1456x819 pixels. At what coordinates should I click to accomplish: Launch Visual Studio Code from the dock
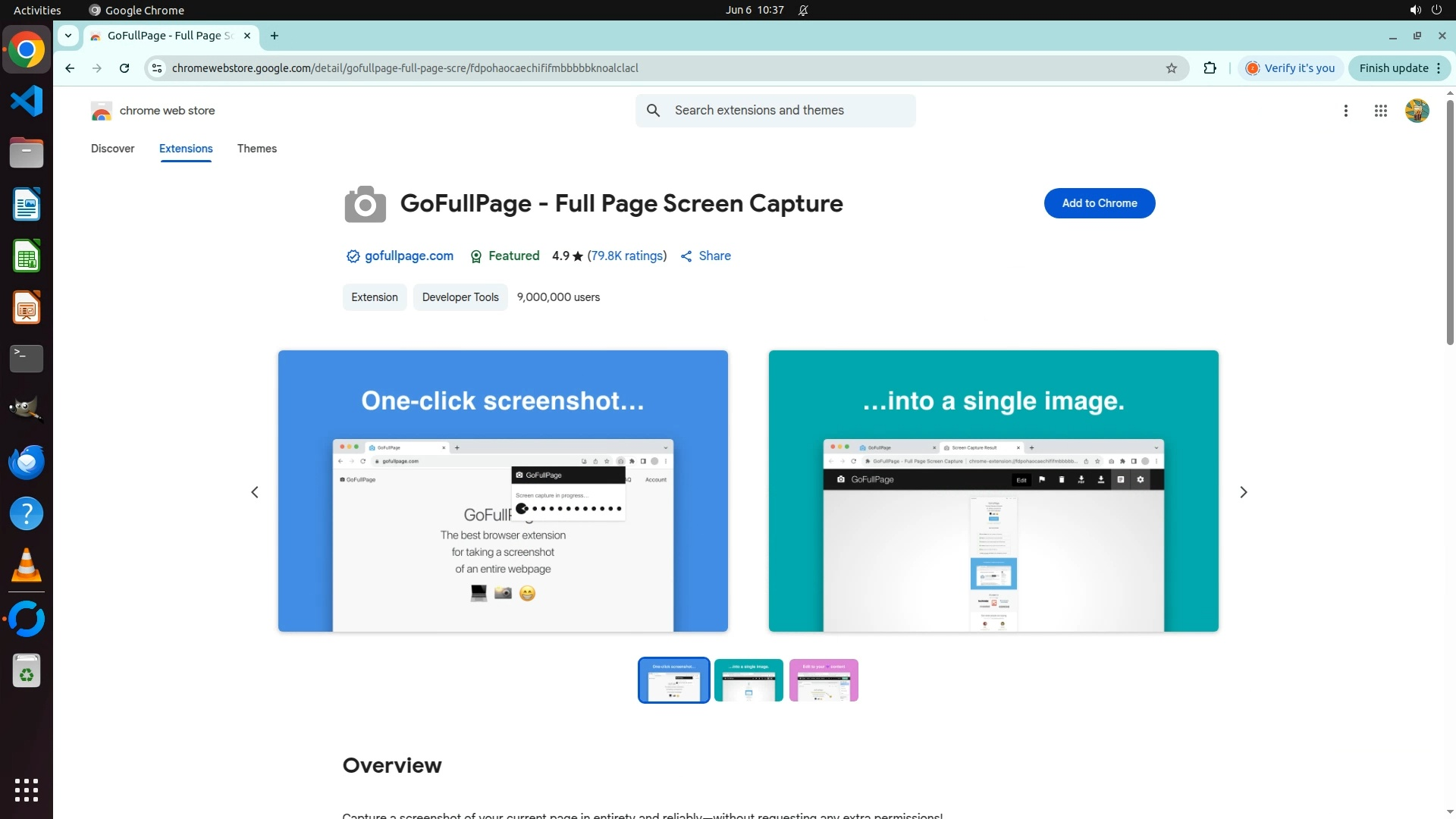click(x=27, y=101)
